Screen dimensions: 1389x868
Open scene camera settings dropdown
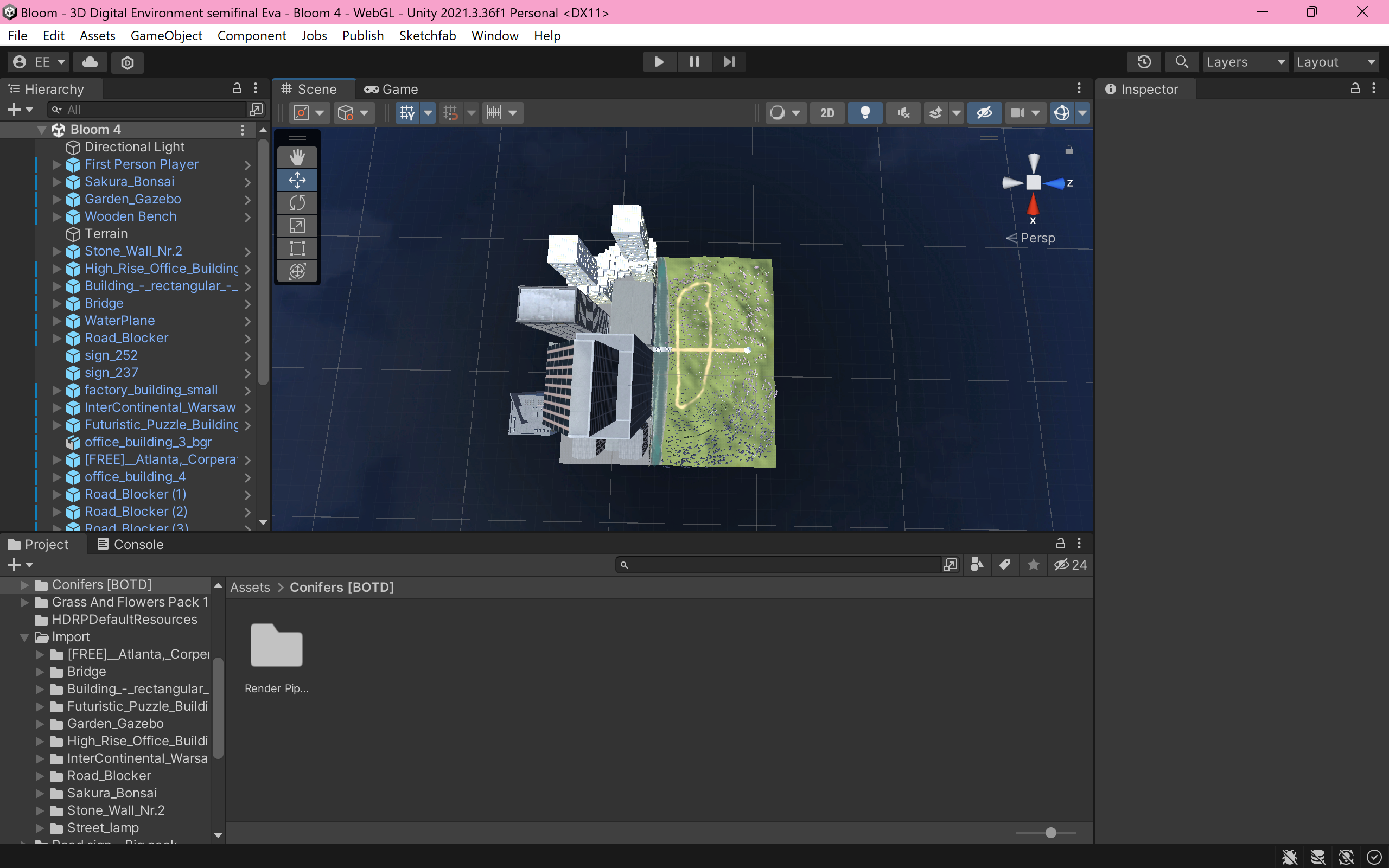1024,112
